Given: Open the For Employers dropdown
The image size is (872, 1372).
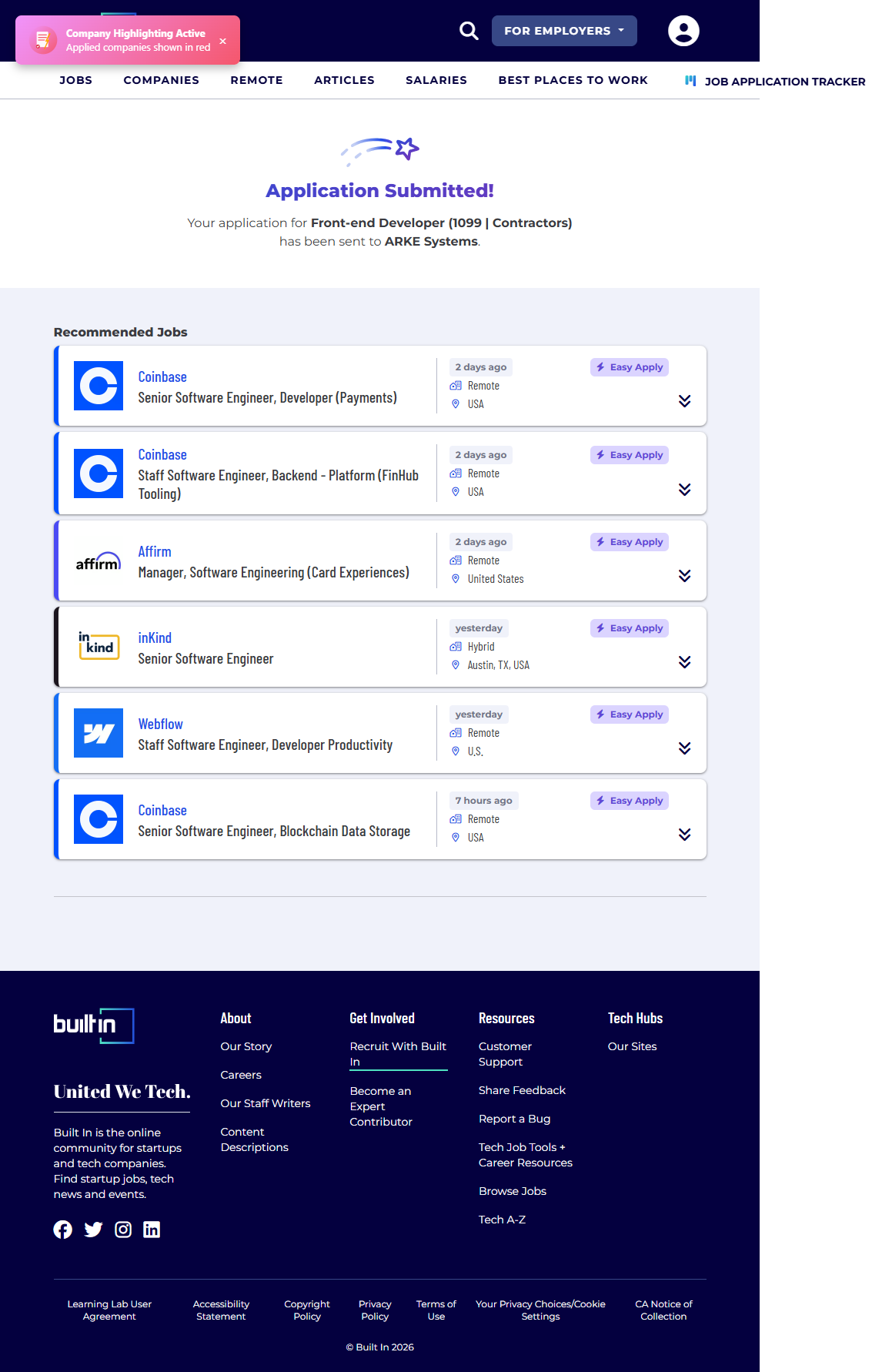Looking at the screenshot, I should coord(564,31).
